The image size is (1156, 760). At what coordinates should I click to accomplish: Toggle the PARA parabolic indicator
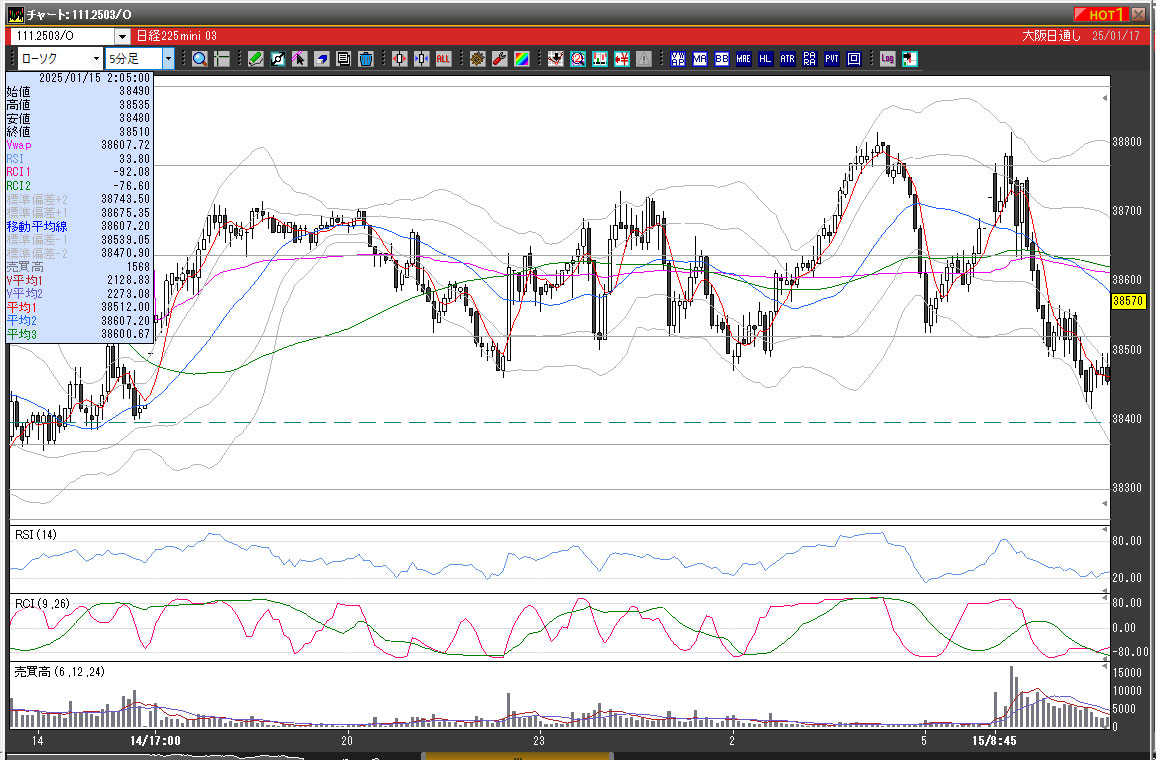809,59
